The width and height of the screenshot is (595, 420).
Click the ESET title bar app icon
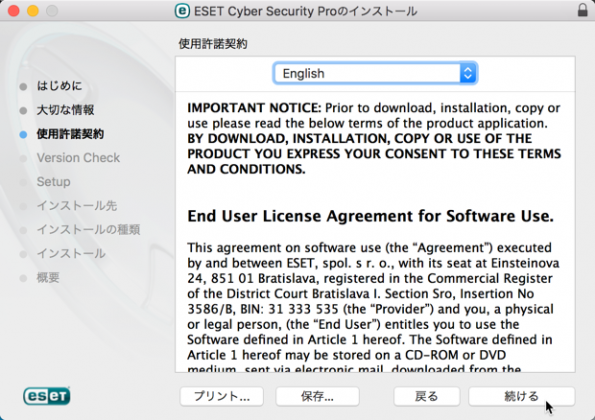pyautogui.click(x=182, y=11)
